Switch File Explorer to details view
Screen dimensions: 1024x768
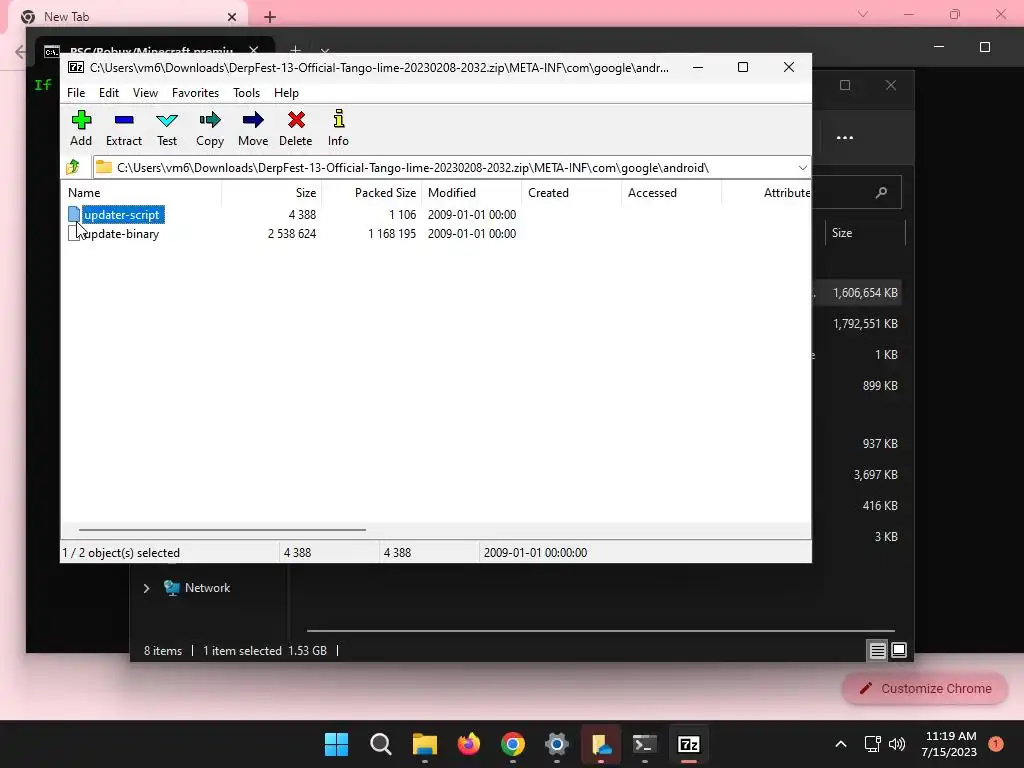877,650
